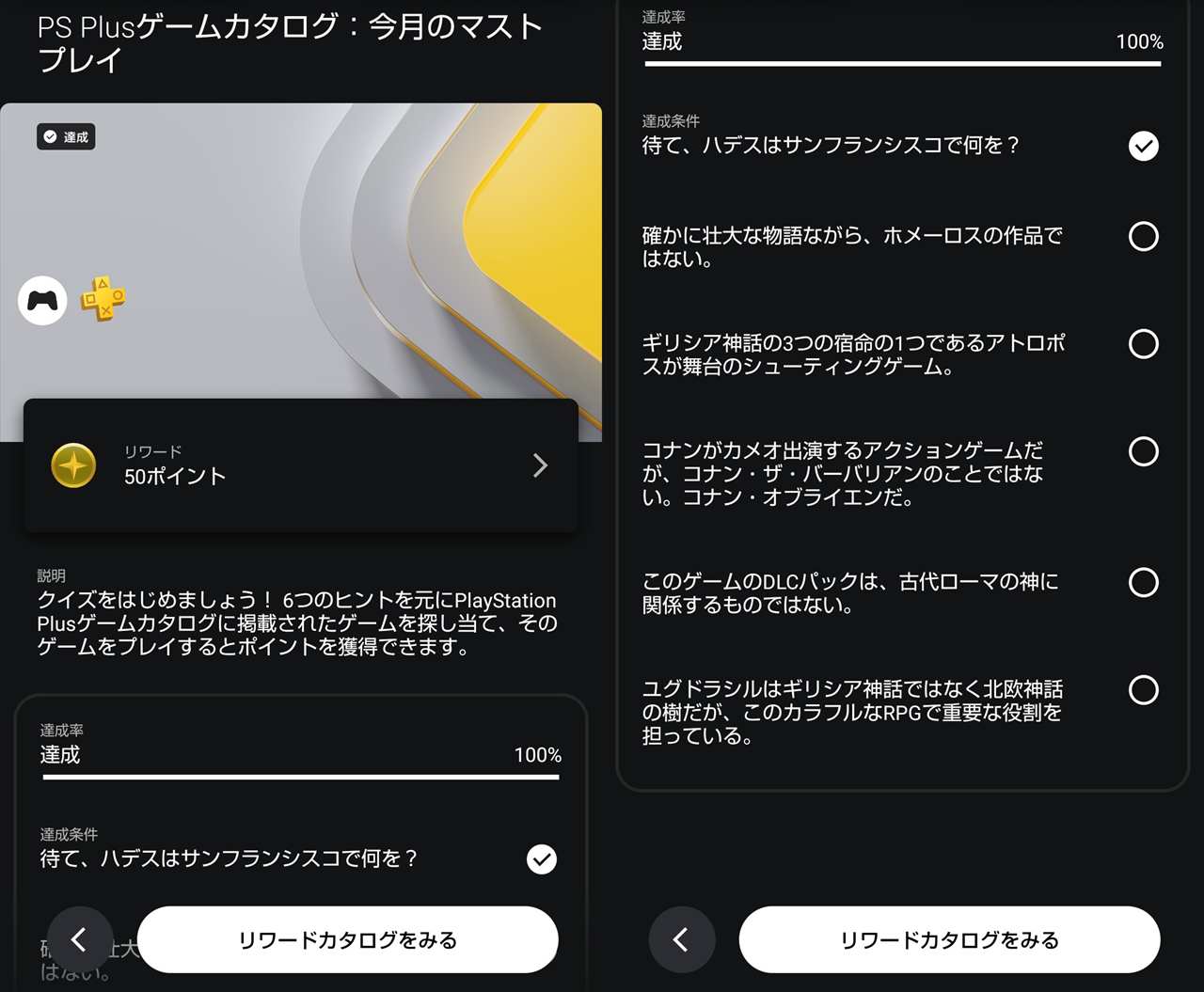Viewport: 1204px width, 992px height.
Task: Click the left panel 達成率 progress bar
Action: [301, 778]
